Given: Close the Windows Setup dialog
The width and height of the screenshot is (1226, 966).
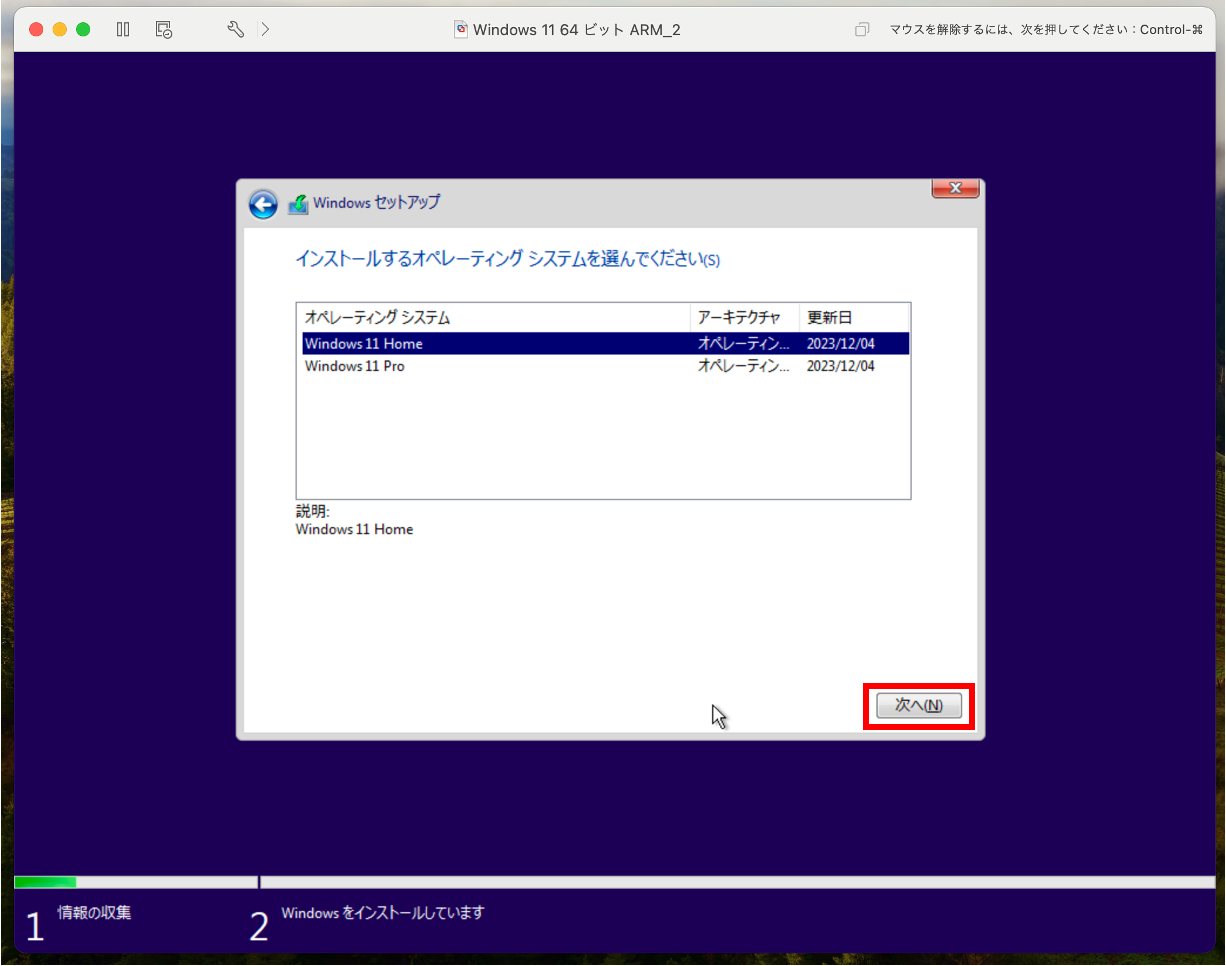Looking at the screenshot, I should 955,188.
